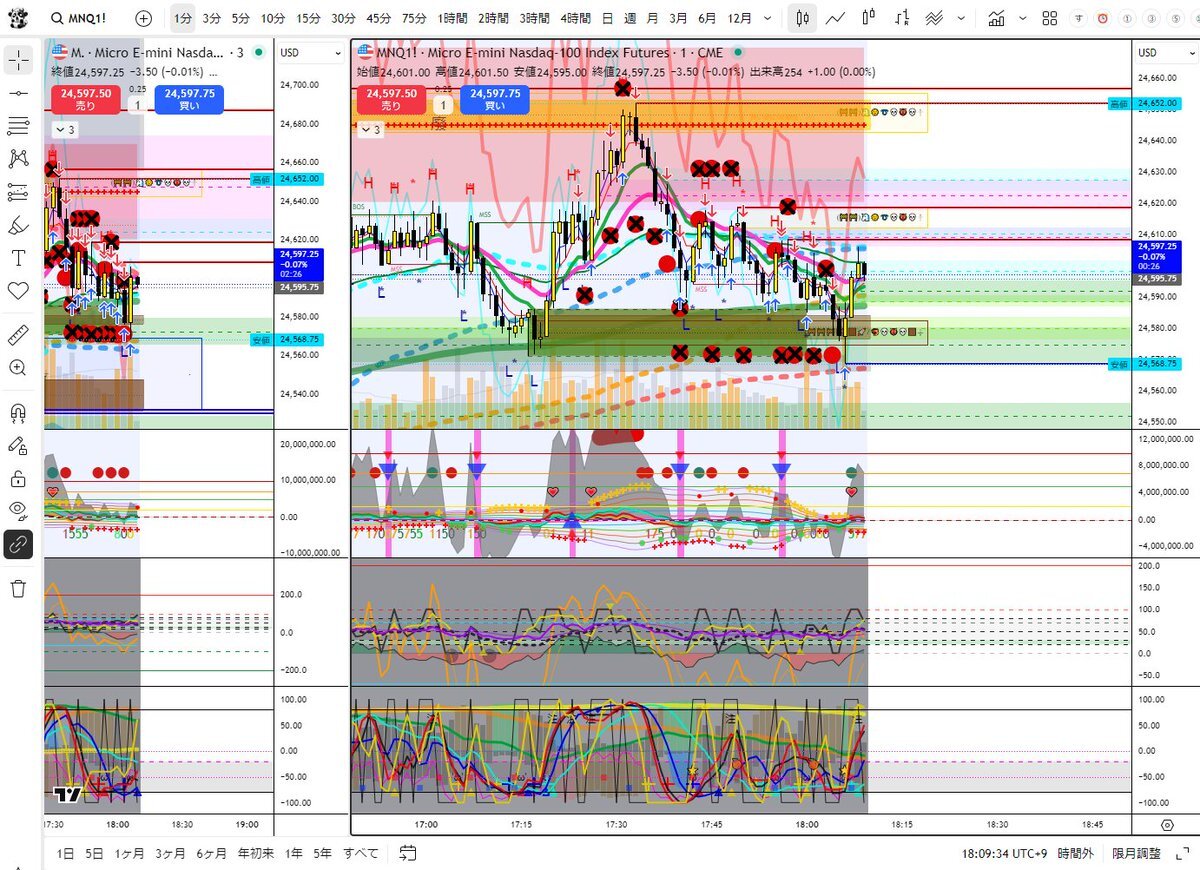The width and height of the screenshot is (1200, 870).
Task: Toggle the 時間外 extended hours session
Action: click(1075, 853)
